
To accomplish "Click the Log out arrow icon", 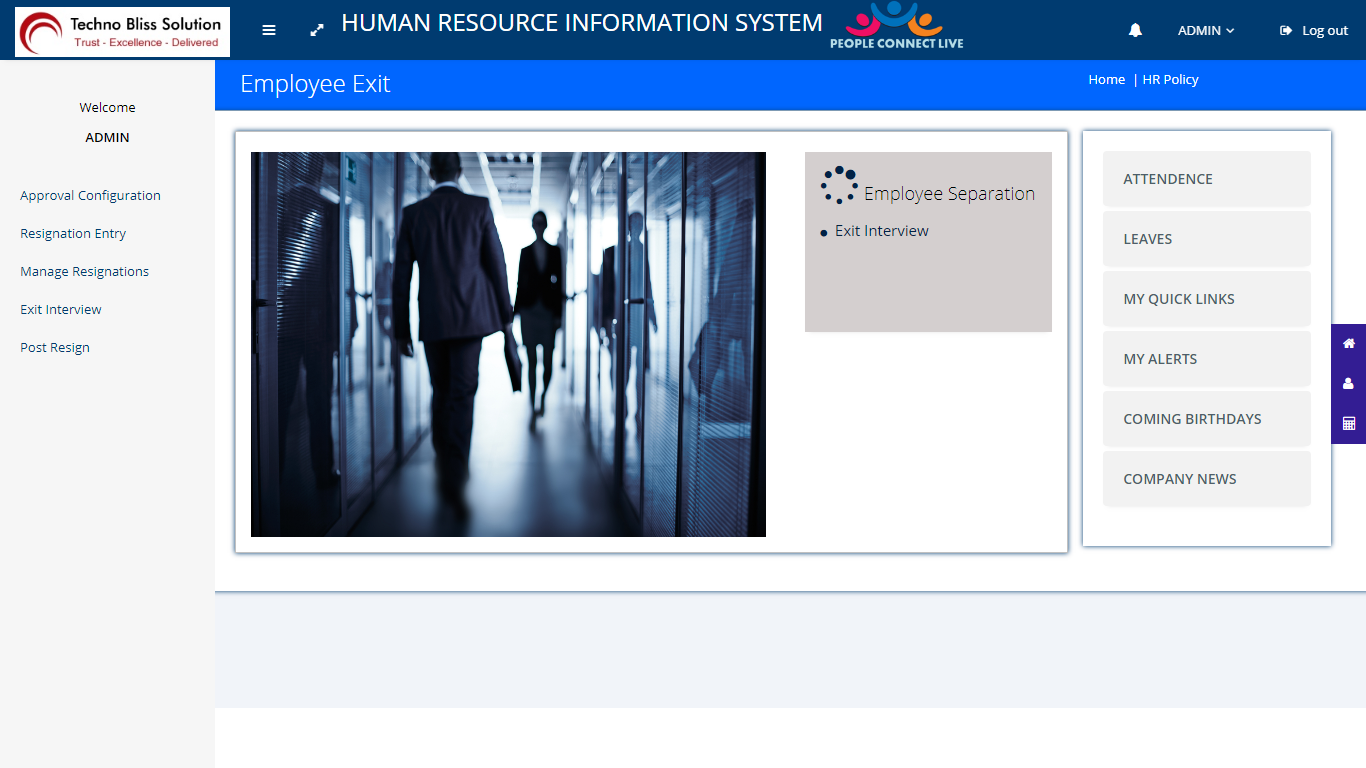I will pyautogui.click(x=1286, y=31).
